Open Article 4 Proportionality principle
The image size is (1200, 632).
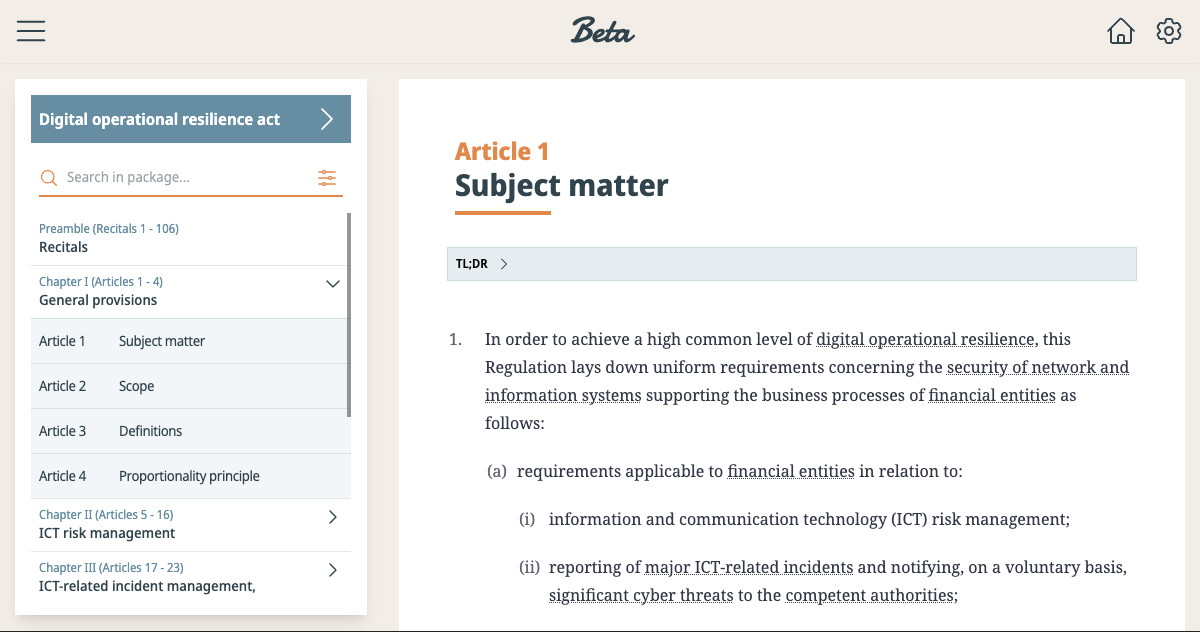pyautogui.click(x=189, y=476)
